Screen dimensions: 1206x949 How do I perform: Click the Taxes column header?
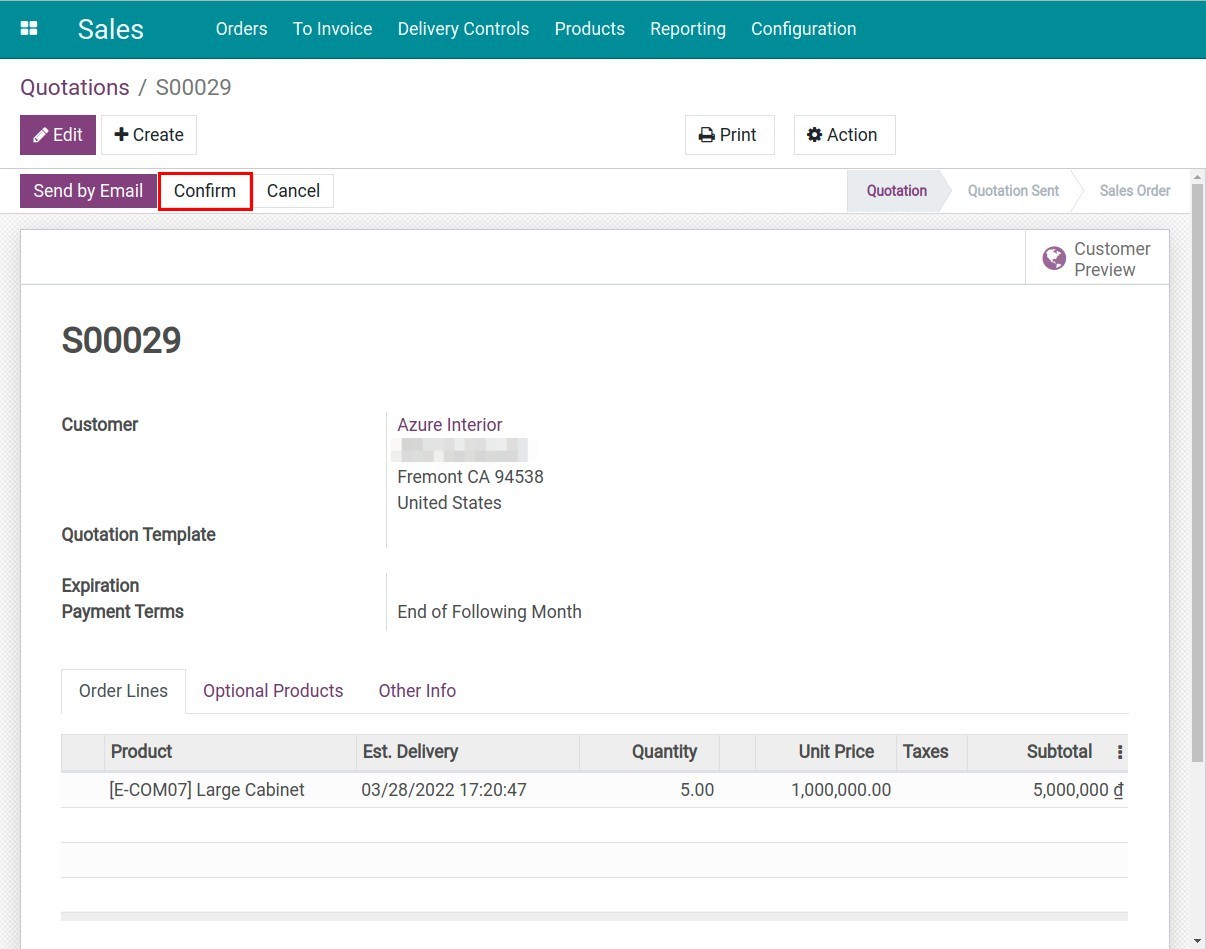coord(931,752)
